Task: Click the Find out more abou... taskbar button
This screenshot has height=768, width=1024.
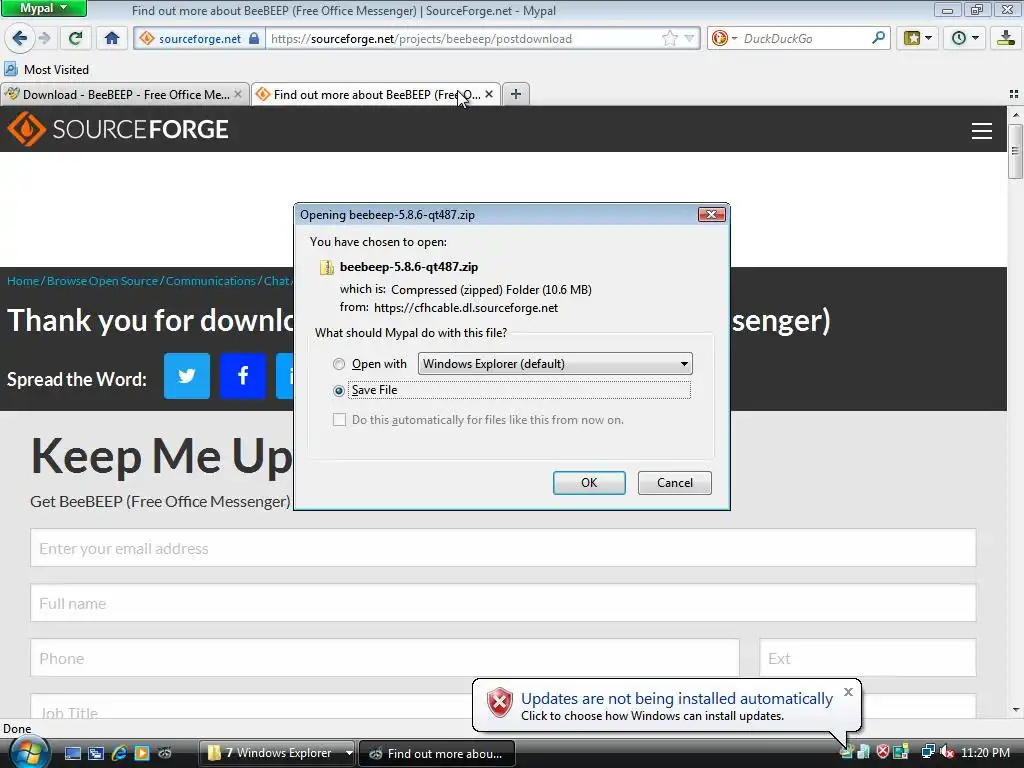Action: tap(437, 753)
